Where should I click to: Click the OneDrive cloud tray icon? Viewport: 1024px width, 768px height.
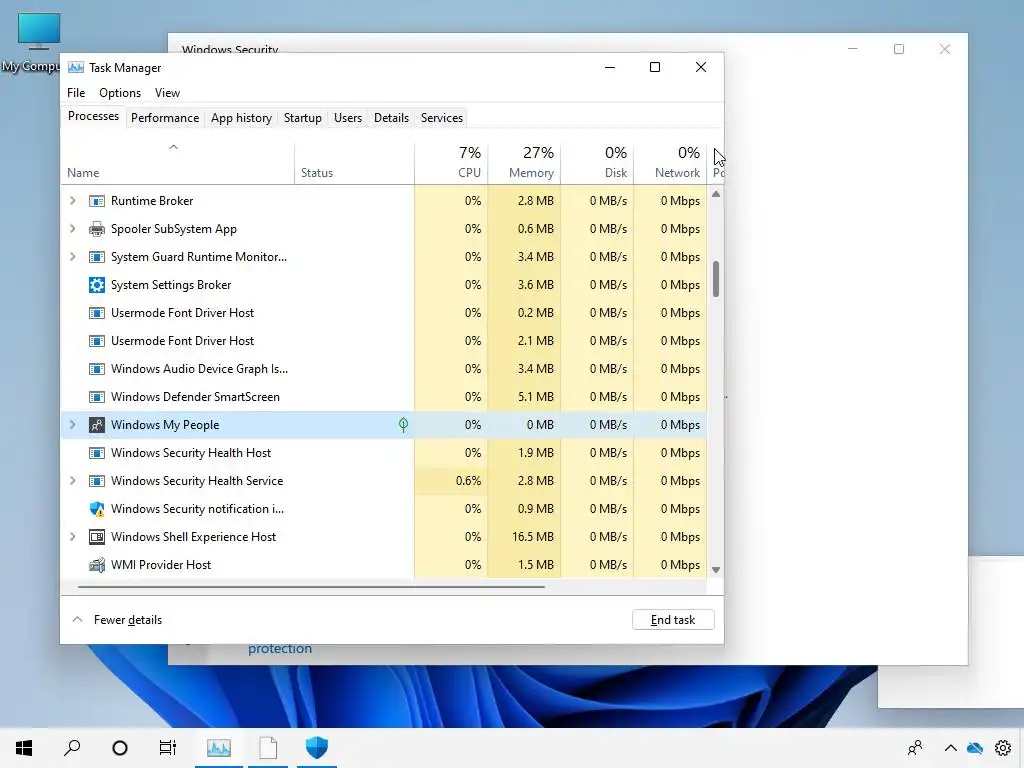(x=975, y=748)
